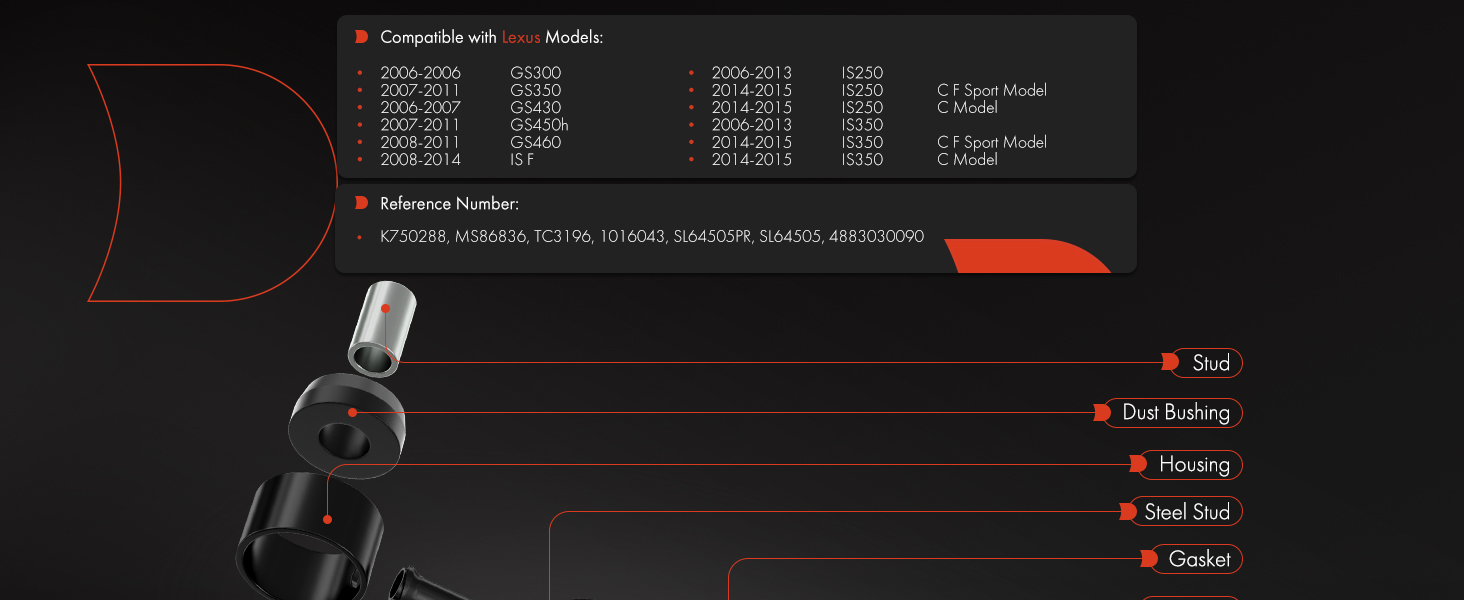Click the 2008-2014 year range
Viewport: 1464px width, 600px height.
coord(420,159)
